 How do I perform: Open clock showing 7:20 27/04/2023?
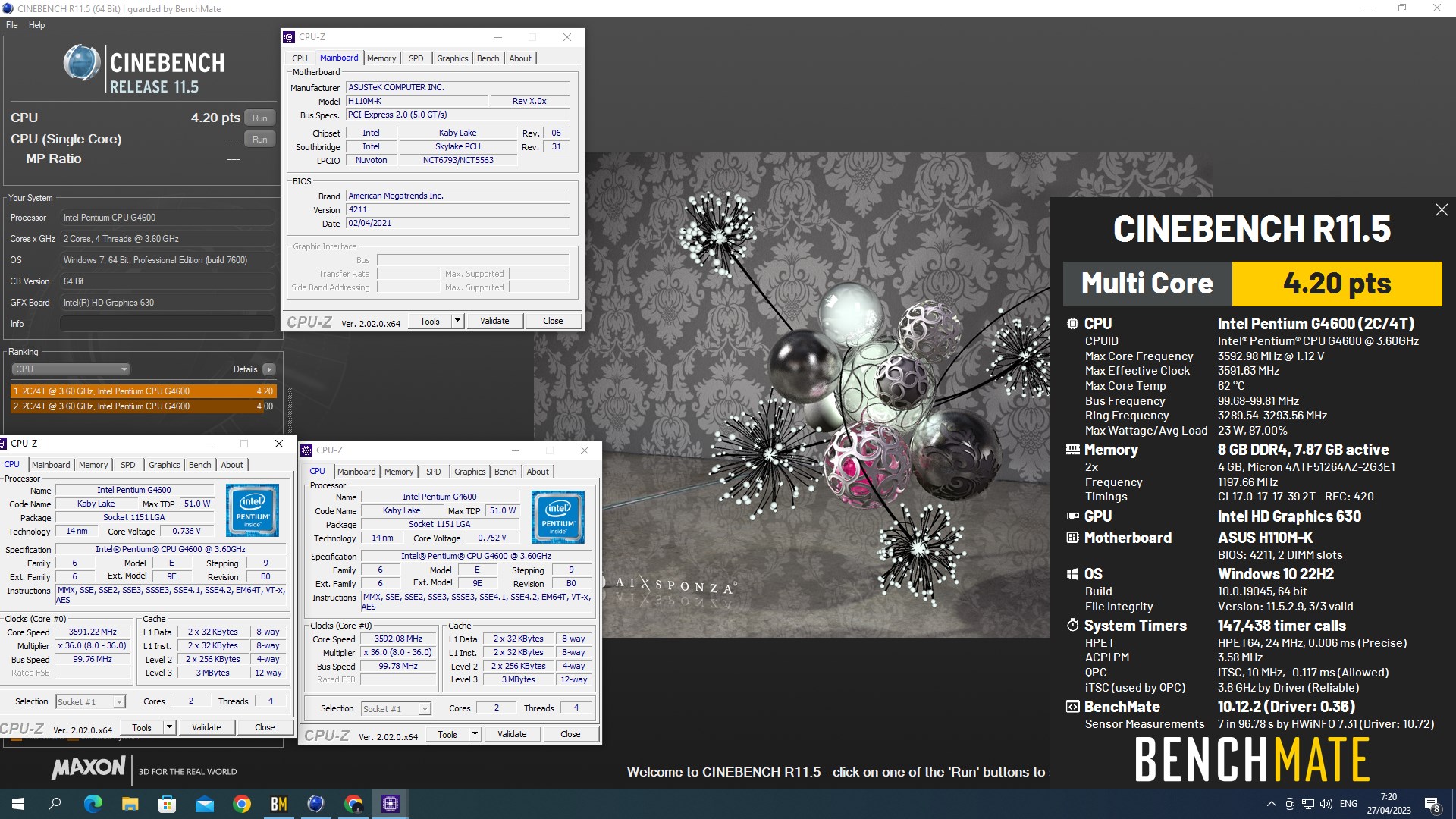click(x=1389, y=804)
